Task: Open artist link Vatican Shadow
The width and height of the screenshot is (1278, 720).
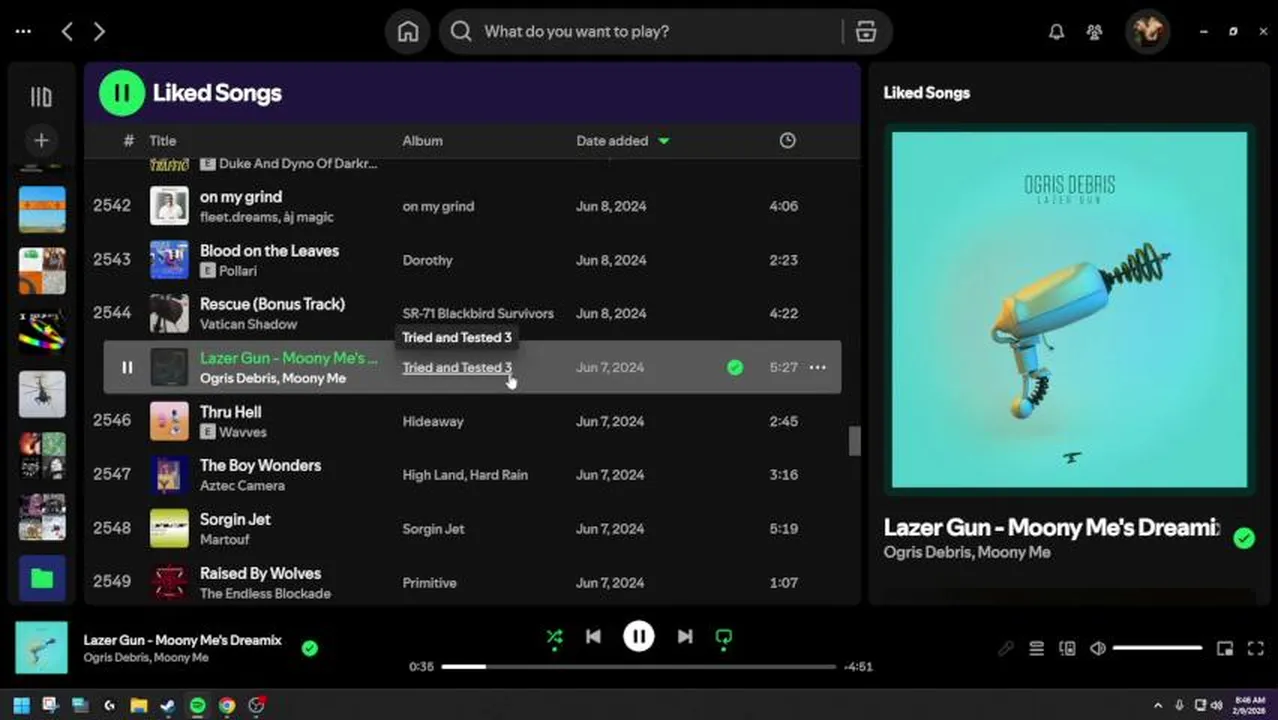Action: [x=248, y=324]
